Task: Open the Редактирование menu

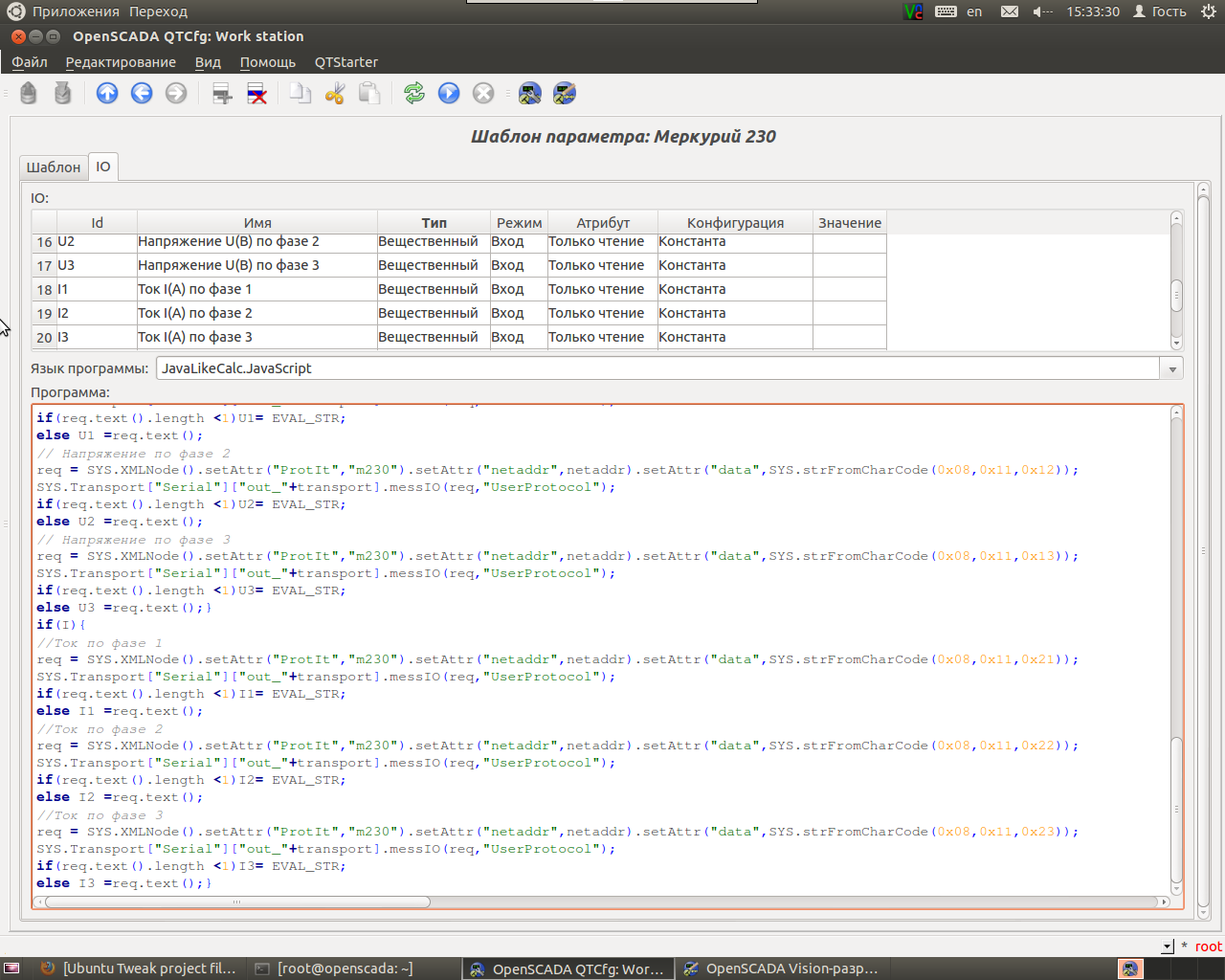Action: tap(121, 62)
